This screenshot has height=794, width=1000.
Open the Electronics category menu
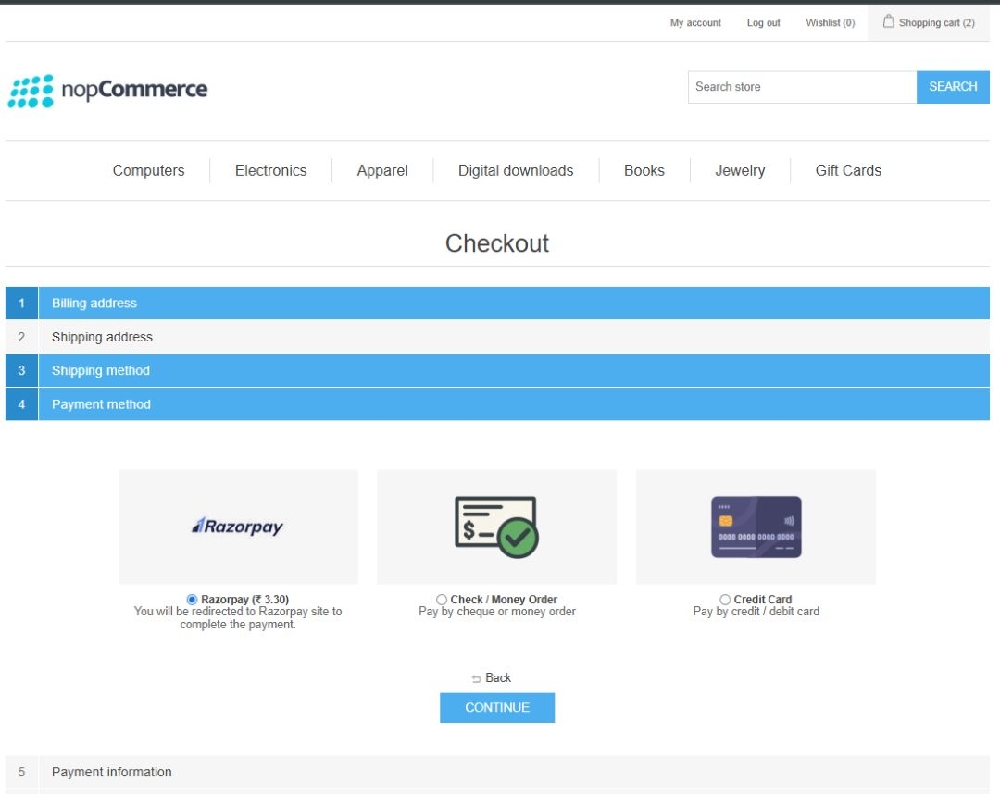coord(270,171)
